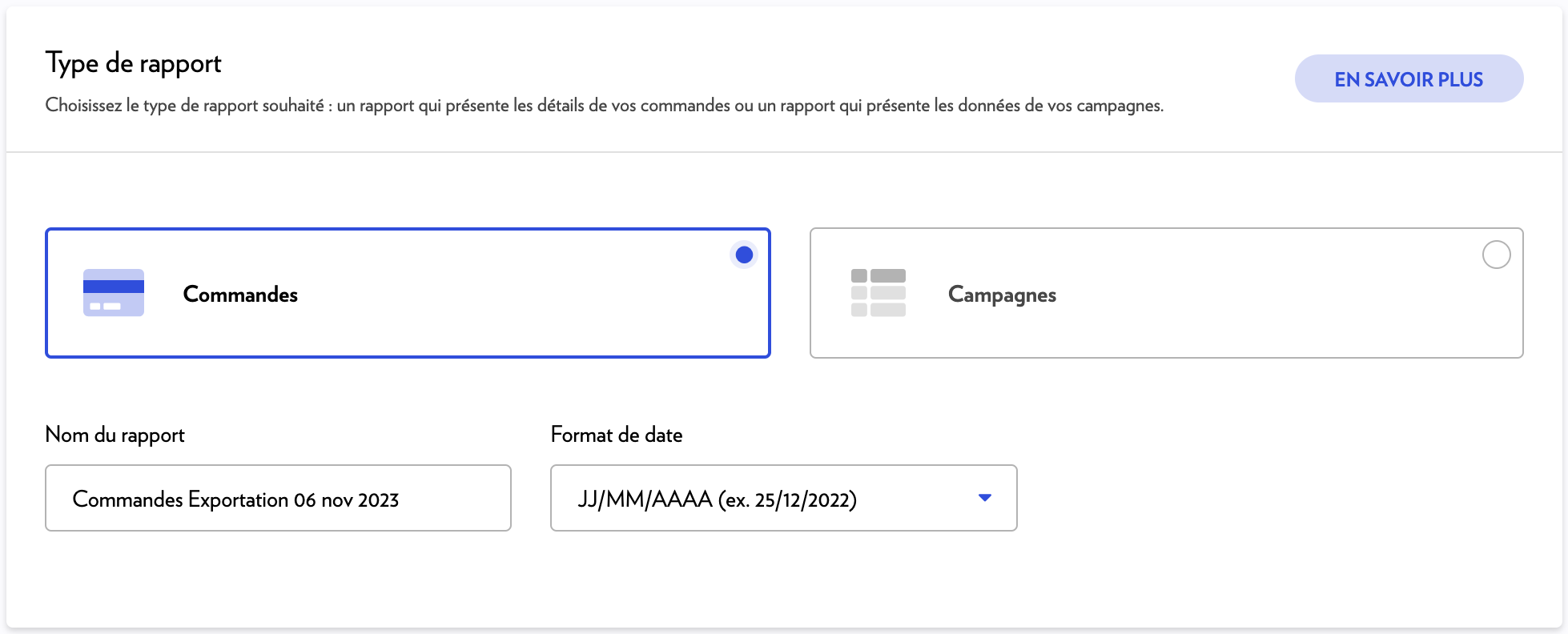Click the rows-of-data icon beside Campagnes
This screenshot has width=1568, height=634.
[x=878, y=292]
